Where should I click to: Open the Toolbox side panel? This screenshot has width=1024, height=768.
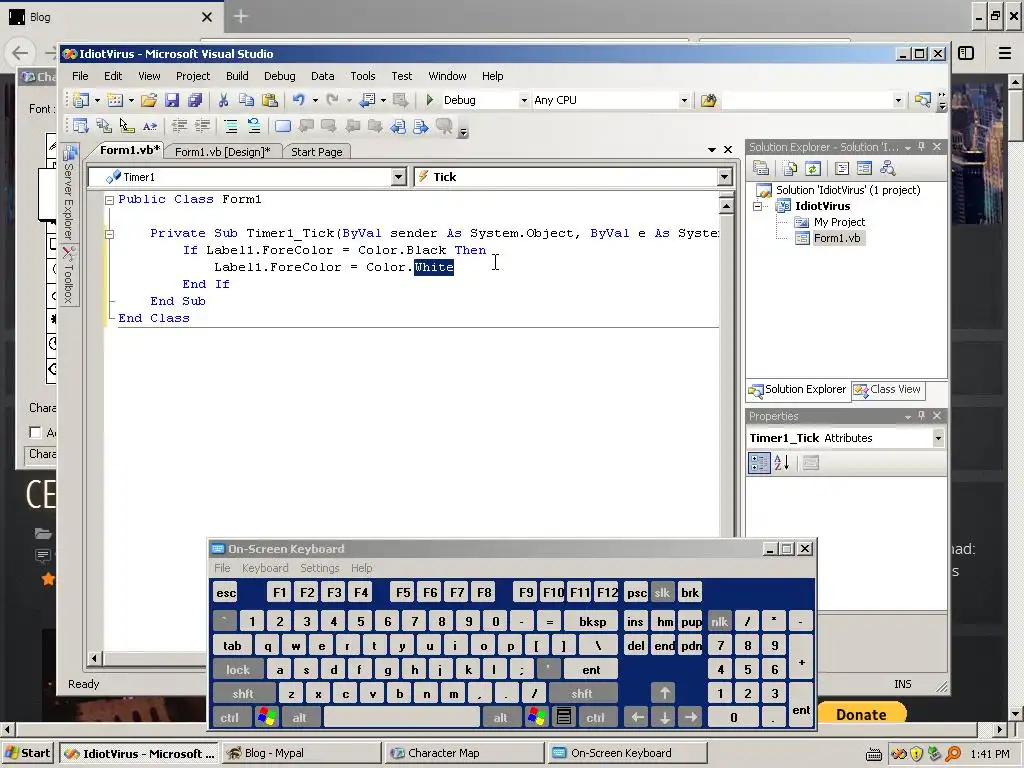(x=70, y=274)
